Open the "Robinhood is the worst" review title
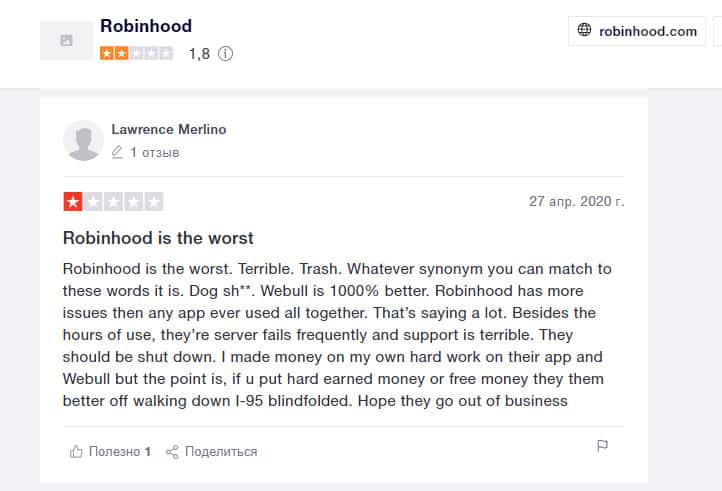Viewport: 722px width, 491px height. pyautogui.click(x=158, y=238)
